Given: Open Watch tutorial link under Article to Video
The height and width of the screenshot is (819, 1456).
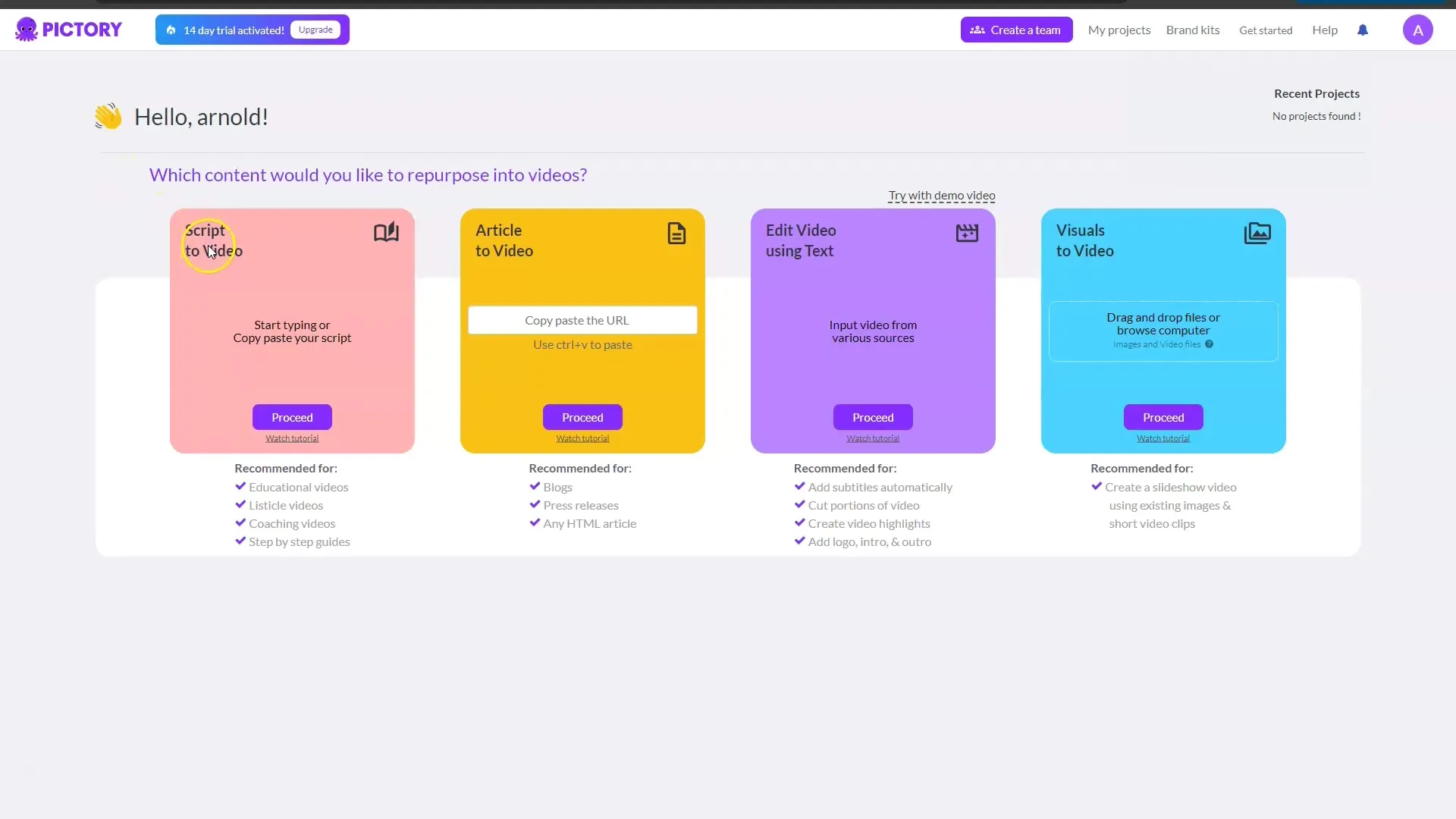Looking at the screenshot, I should tap(582, 437).
